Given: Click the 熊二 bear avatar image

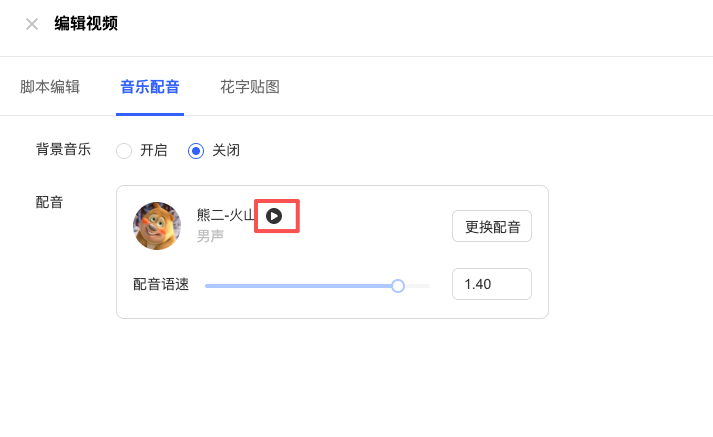Looking at the screenshot, I should (x=157, y=226).
